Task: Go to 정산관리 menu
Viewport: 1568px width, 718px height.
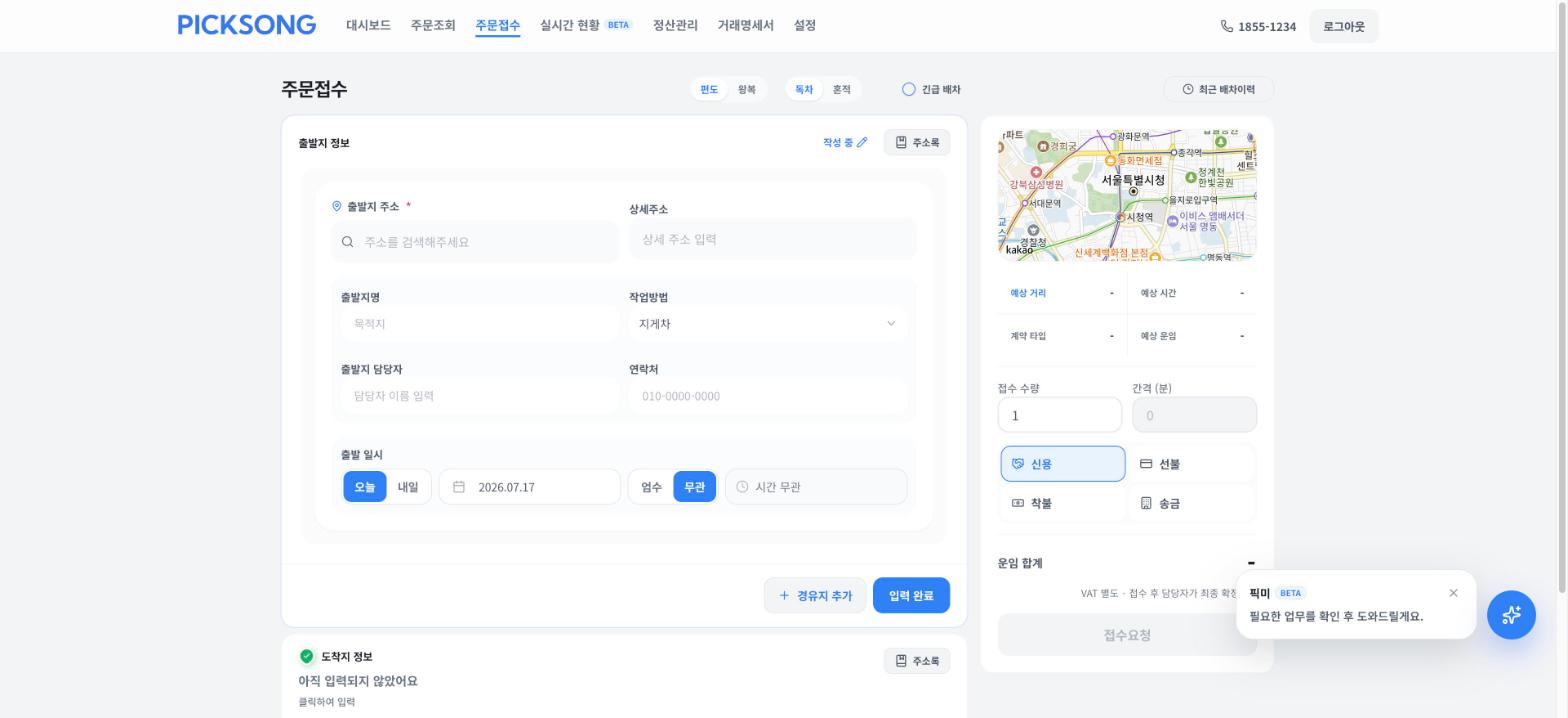Action: (x=675, y=25)
